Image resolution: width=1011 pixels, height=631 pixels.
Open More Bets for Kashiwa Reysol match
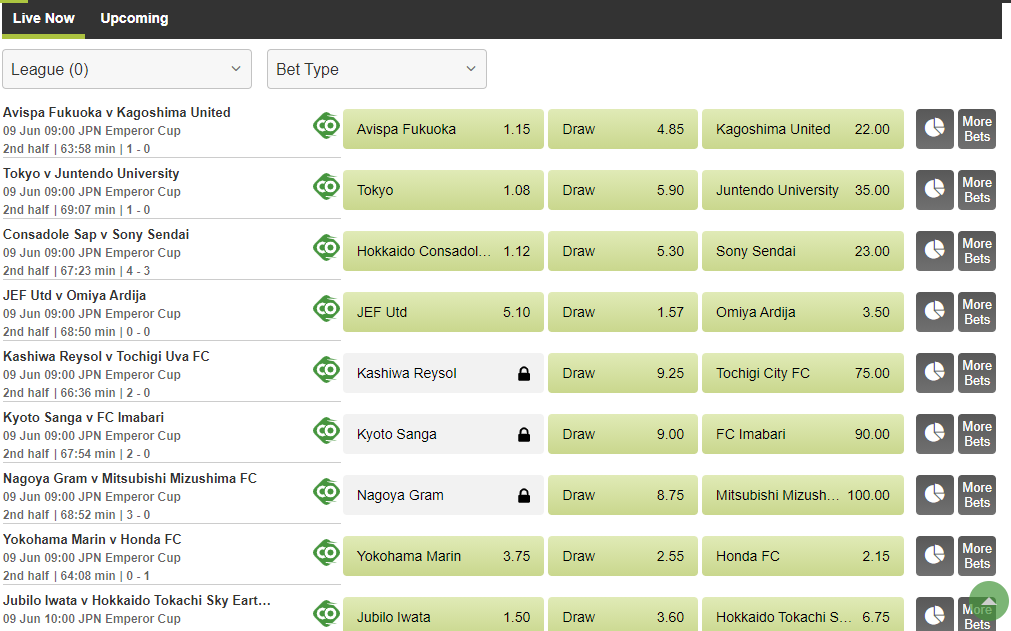[x=977, y=373]
